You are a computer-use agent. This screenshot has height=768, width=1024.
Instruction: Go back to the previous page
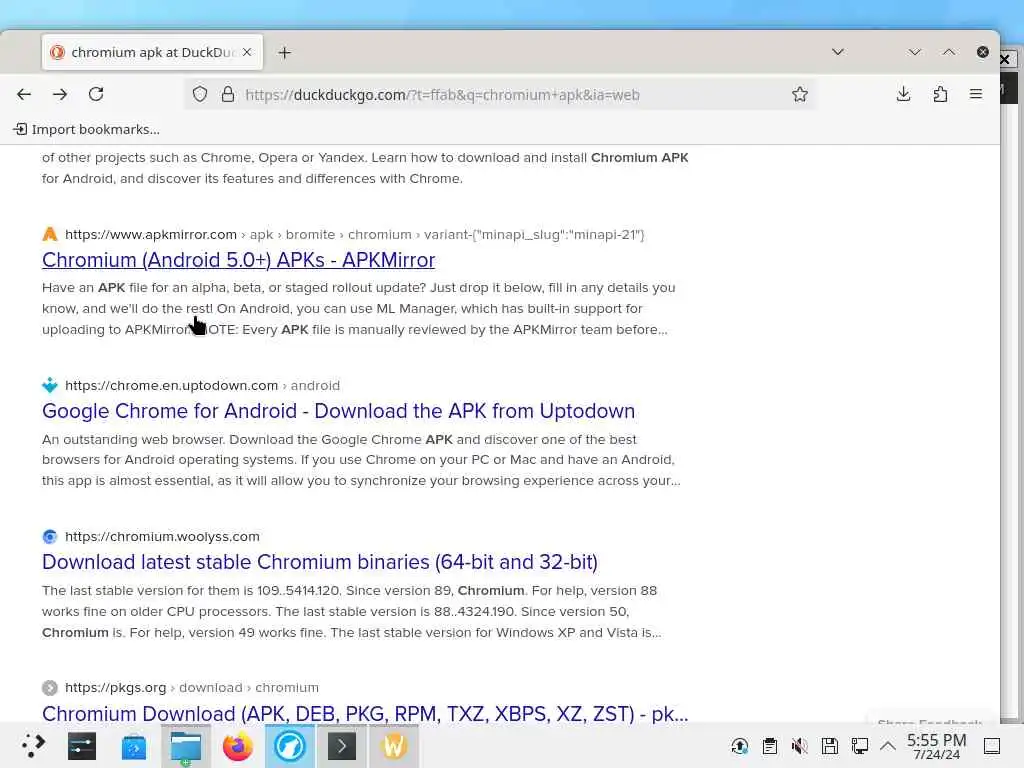pos(24,94)
